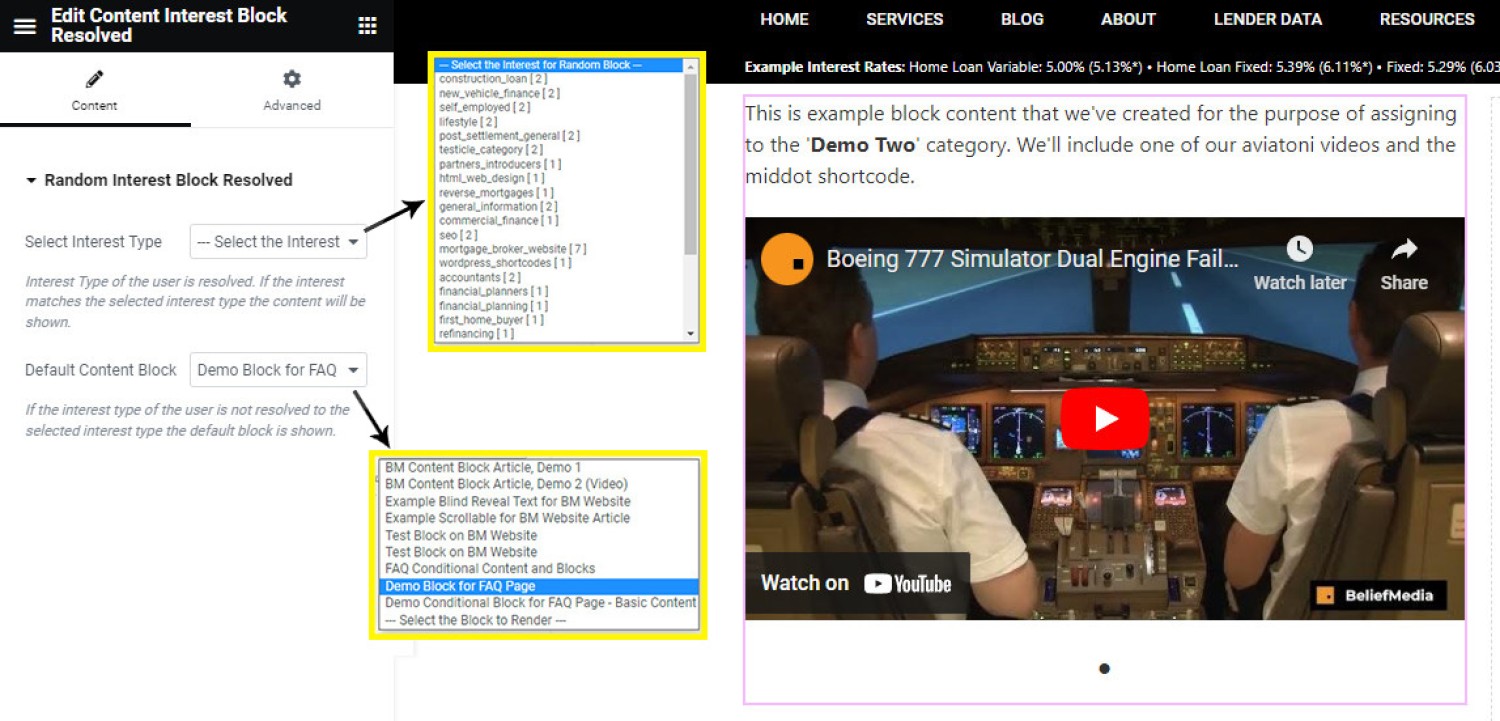Image resolution: width=1500 pixels, height=721 pixels.
Task: Click the LENDER DATA navigation link
Action: pos(1267,19)
